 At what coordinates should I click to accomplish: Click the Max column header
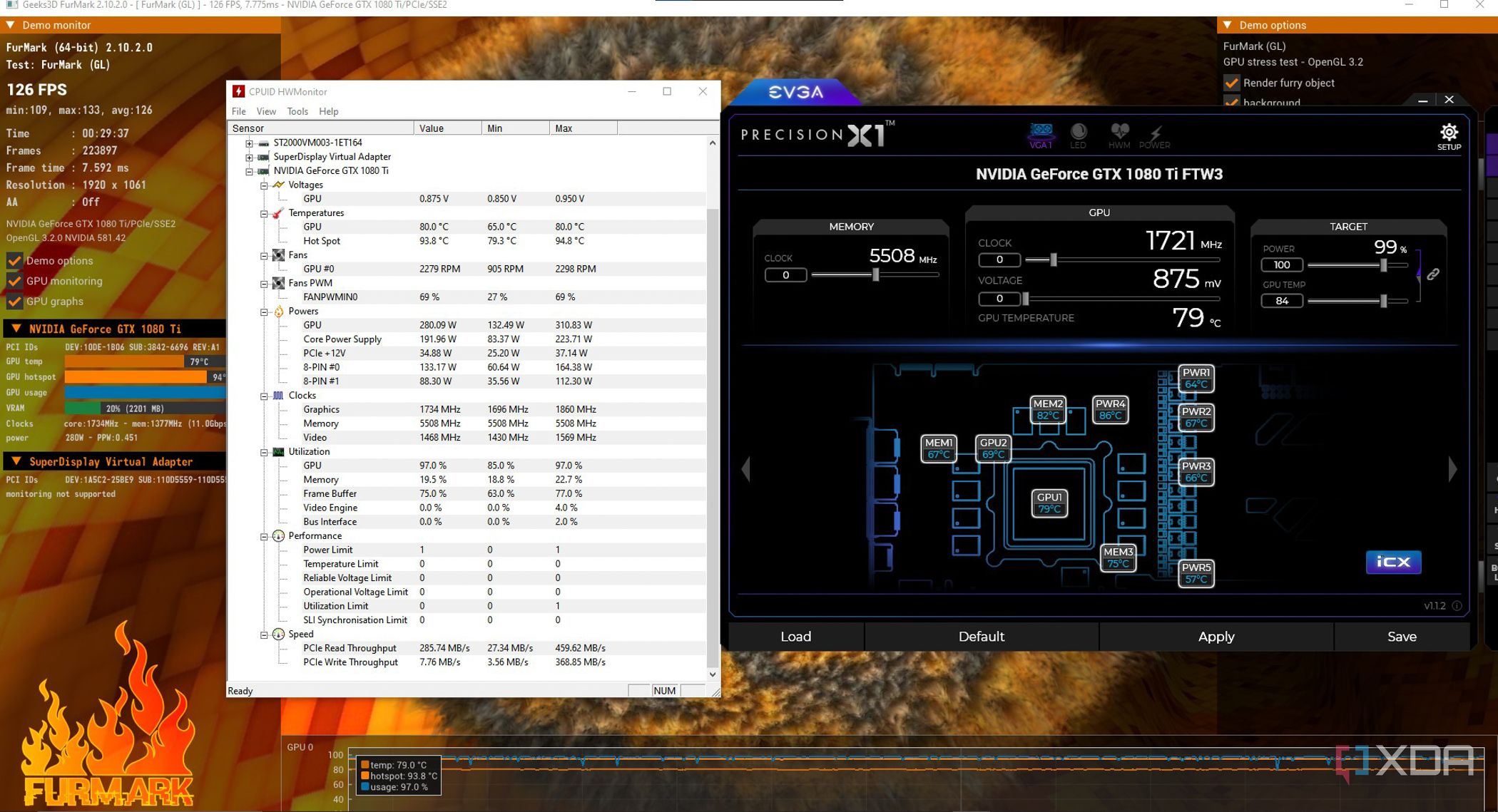(584, 128)
